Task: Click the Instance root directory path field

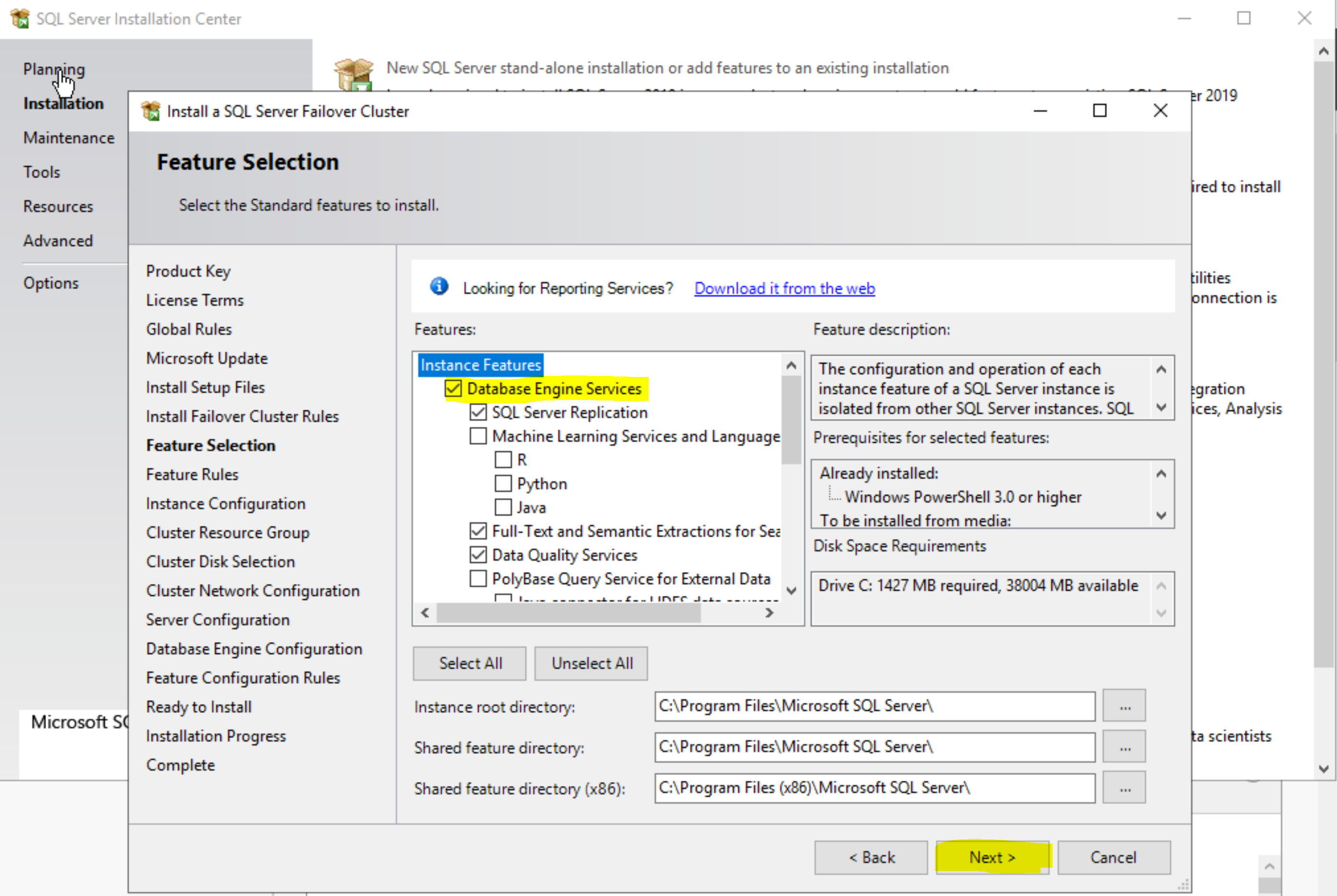Action: [874, 706]
